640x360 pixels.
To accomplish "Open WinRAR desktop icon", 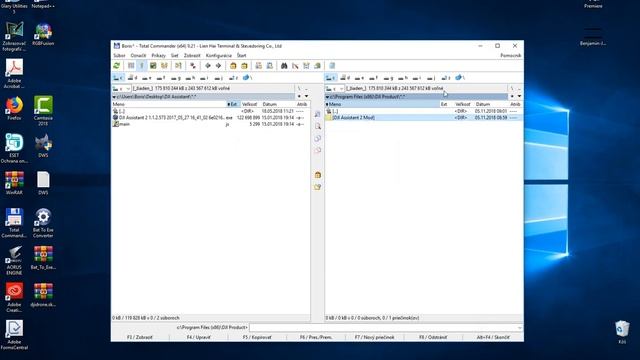I will [x=14, y=183].
